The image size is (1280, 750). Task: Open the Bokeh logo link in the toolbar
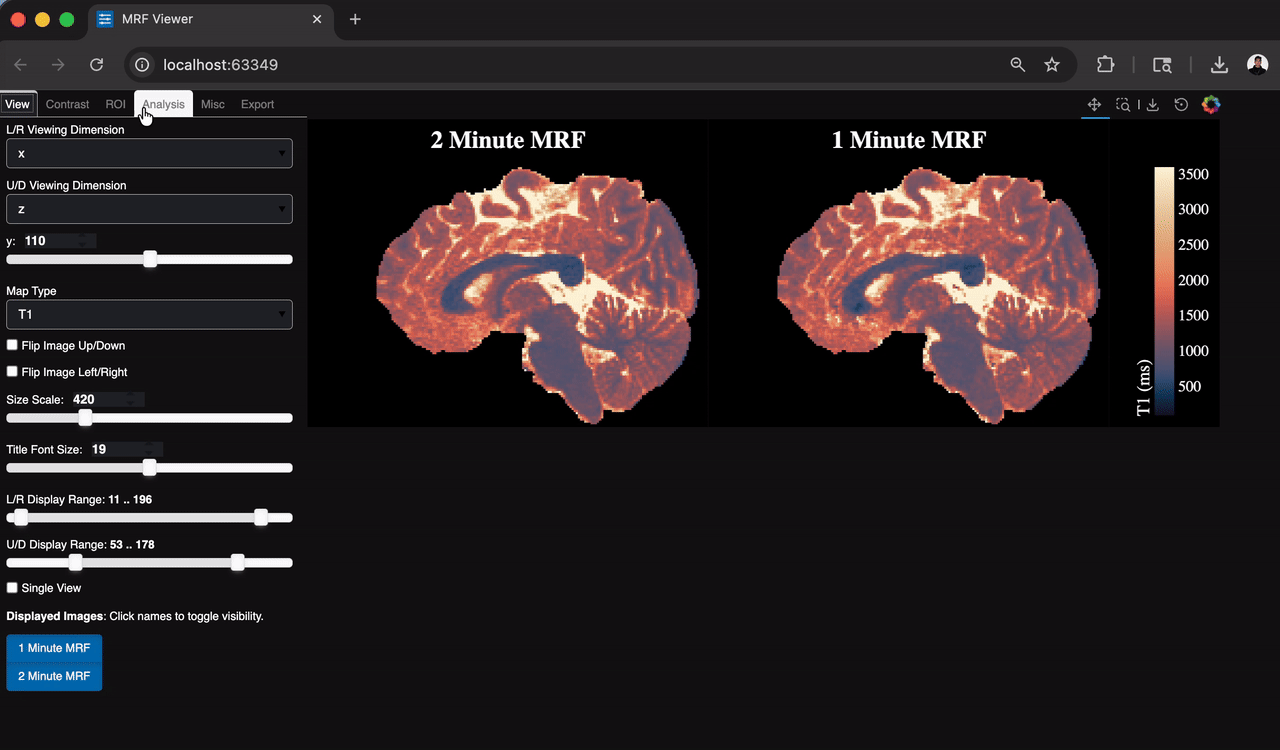pos(1211,104)
